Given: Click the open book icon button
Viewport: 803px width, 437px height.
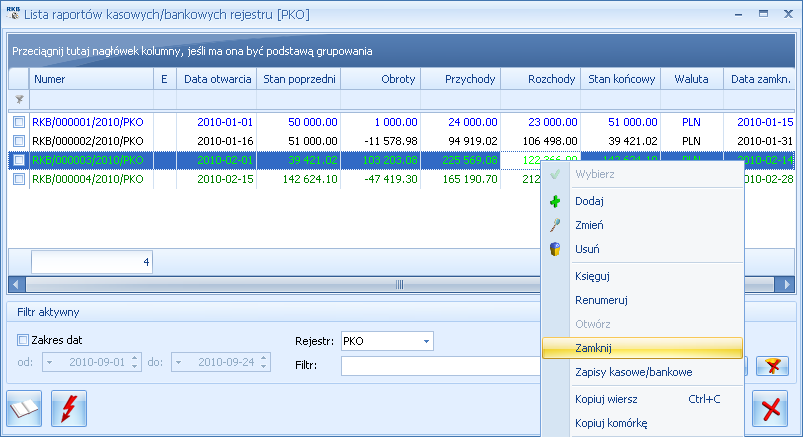Looking at the screenshot, I should 24,408.
